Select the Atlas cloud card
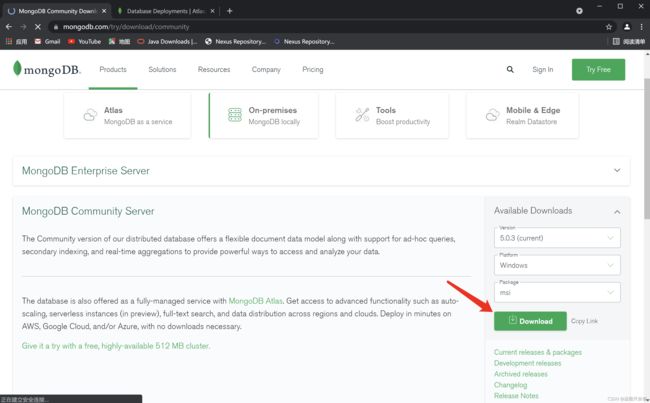This screenshot has height=403, width=650. (127, 115)
